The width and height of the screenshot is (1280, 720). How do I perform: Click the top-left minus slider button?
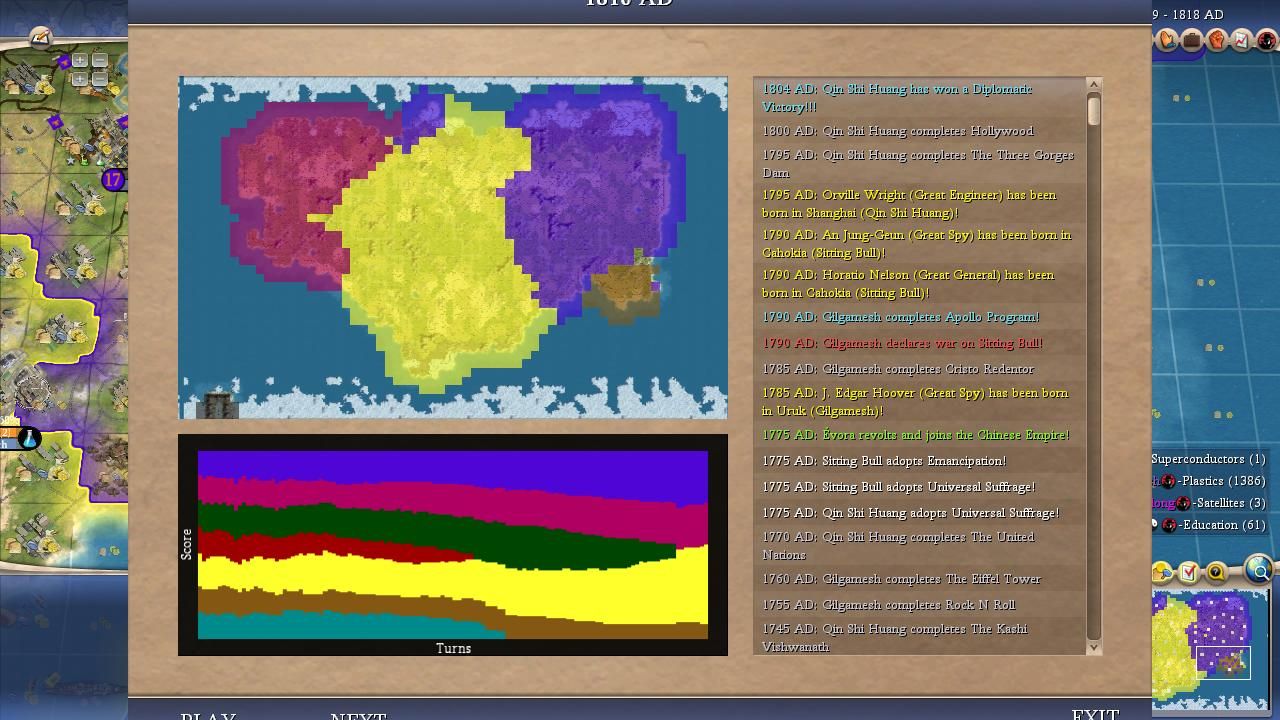coord(100,60)
